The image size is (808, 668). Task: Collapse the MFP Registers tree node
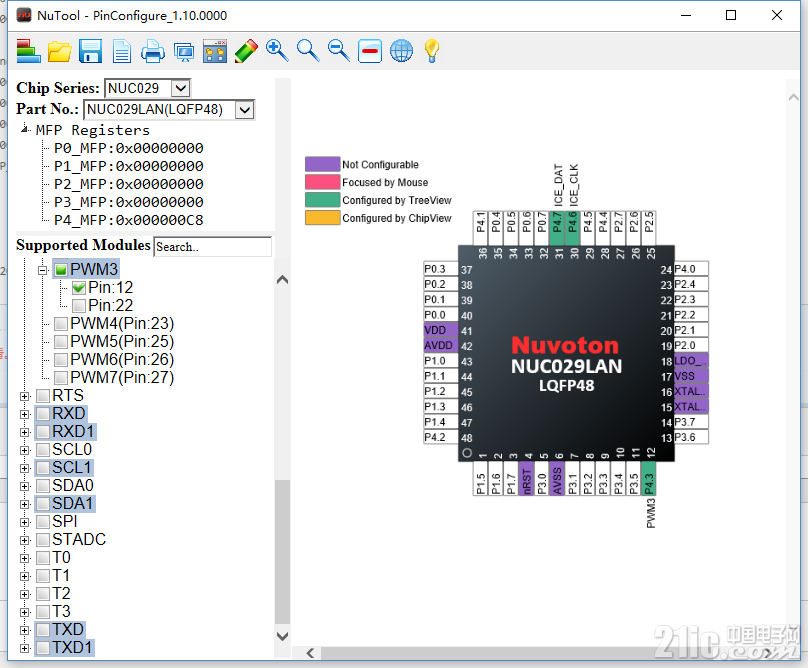pyautogui.click(x=25, y=129)
